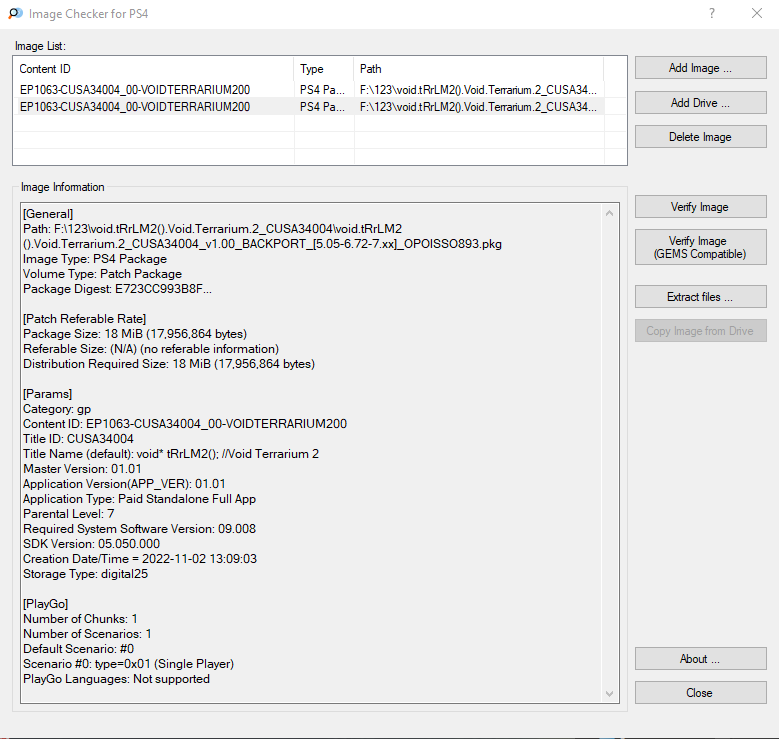Click the Default Scenario: #0 line
779x739 pixels.
tap(78, 649)
